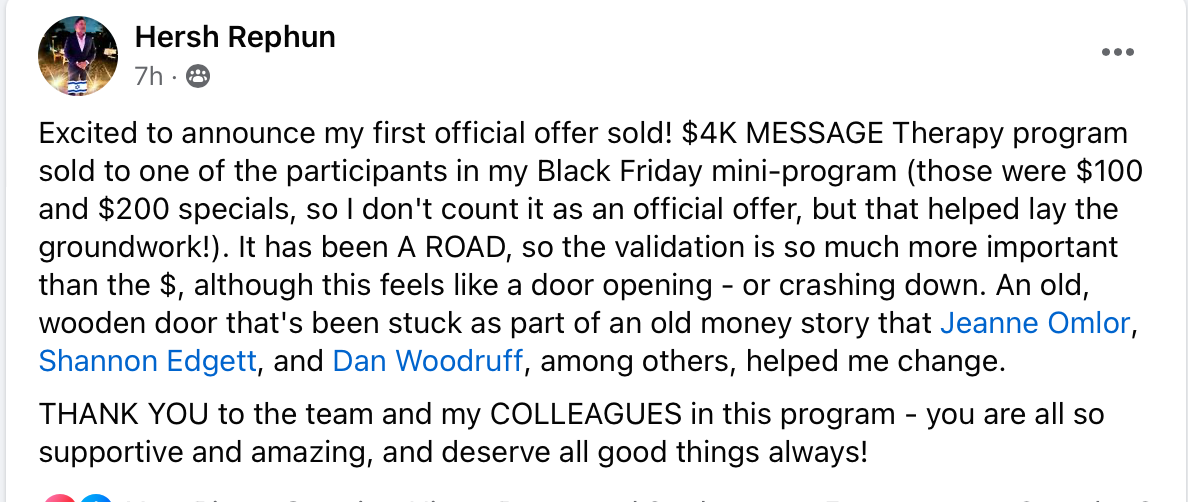Click the 7h post timestamp
This screenshot has height=502, width=1188.
click(148, 77)
